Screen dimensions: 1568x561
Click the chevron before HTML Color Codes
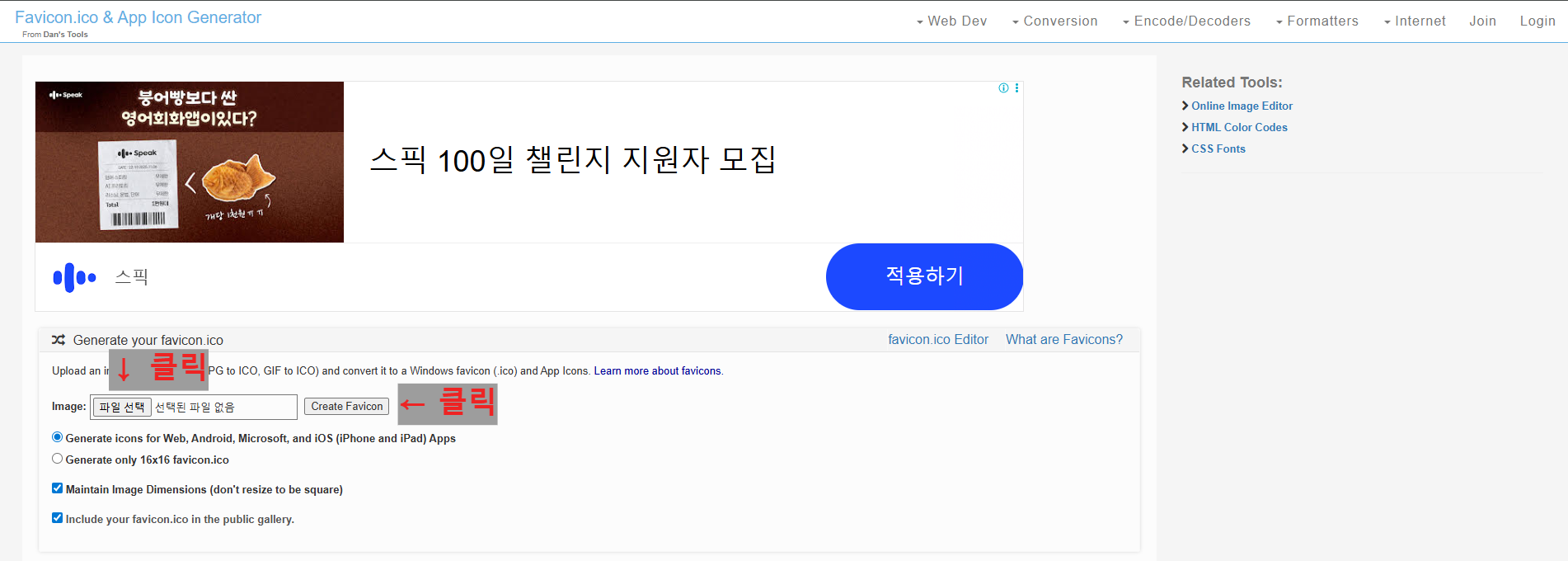[1185, 127]
